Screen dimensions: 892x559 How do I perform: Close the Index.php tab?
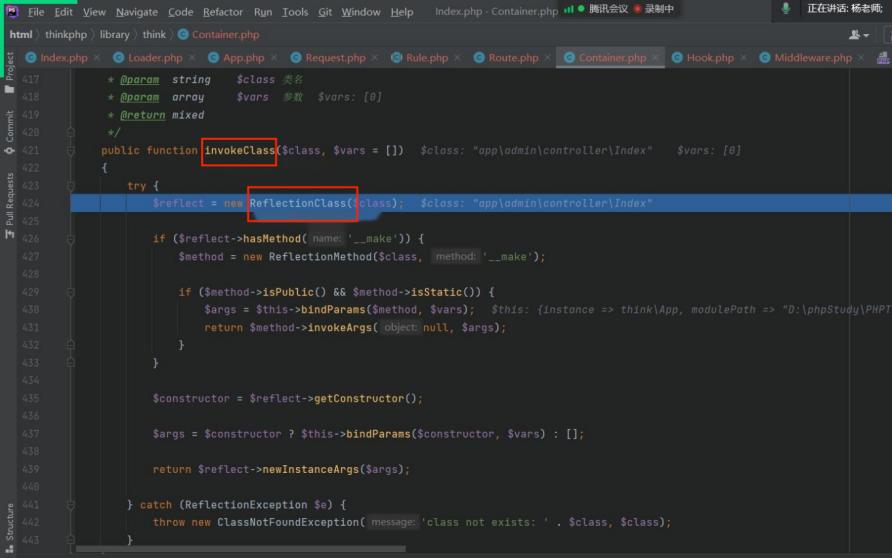[97, 57]
